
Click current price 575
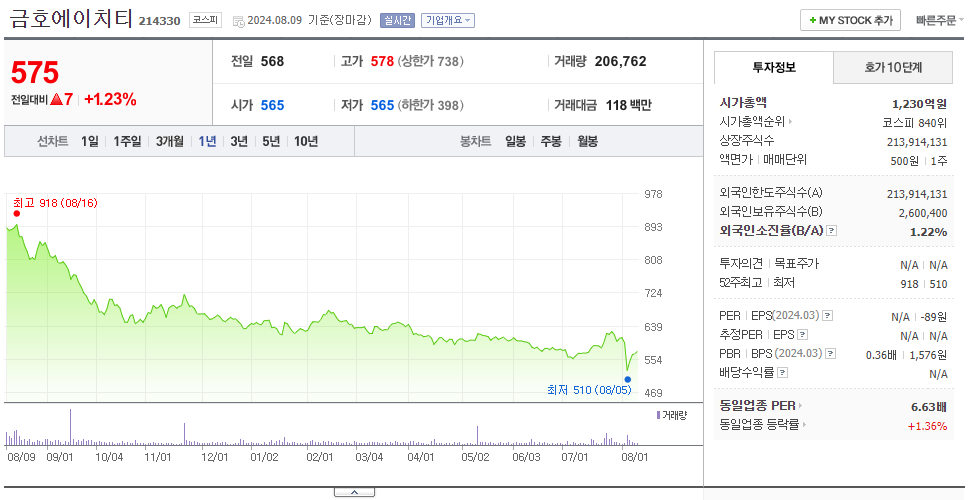point(35,73)
